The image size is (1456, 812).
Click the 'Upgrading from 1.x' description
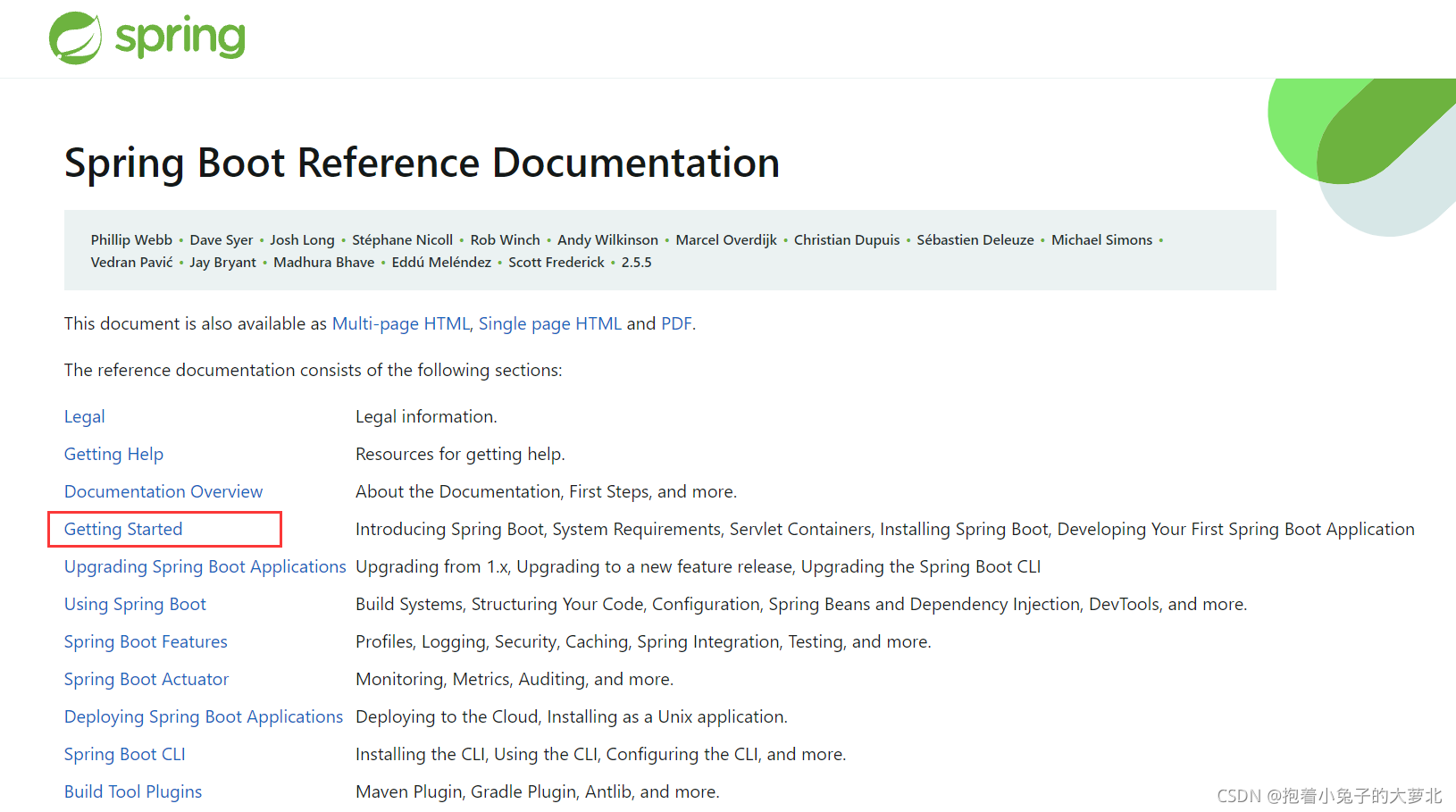click(699, 567)
